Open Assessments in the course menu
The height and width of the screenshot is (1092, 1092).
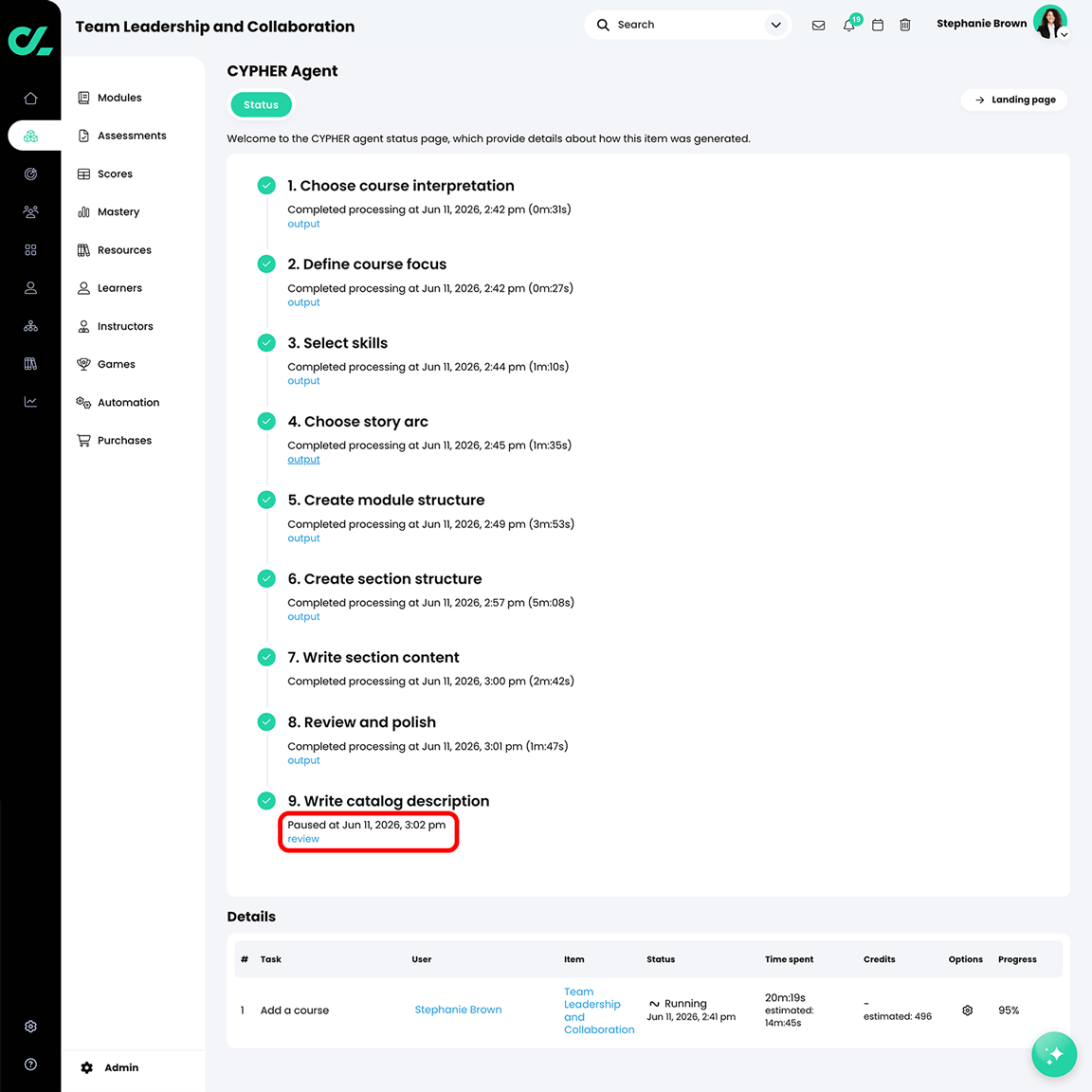point(132,136)
